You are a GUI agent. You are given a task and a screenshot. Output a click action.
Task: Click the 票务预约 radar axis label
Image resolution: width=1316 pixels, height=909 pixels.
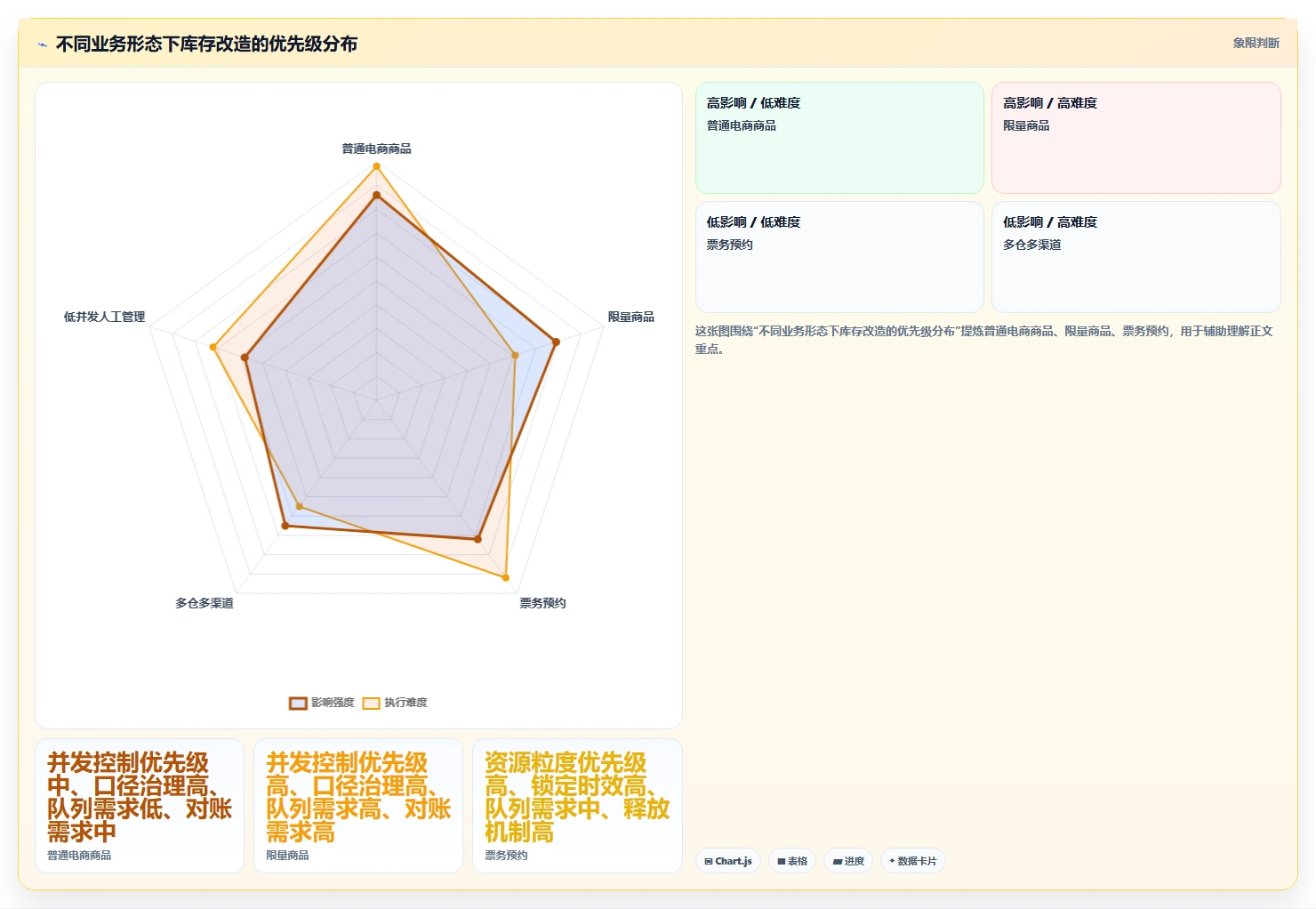[542, 603]
